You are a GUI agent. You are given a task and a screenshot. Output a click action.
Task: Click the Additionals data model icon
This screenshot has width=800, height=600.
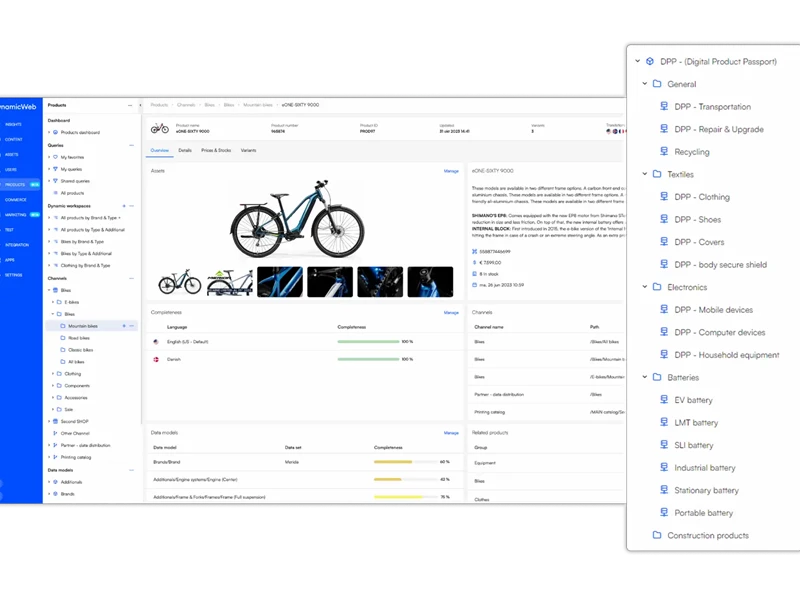click(56, 482)
